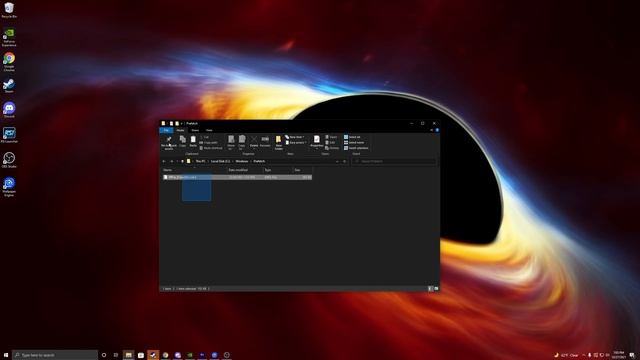Collapse the ribbon with the chevron
This screenshot has height=360, width=640.
pos(431,130)
